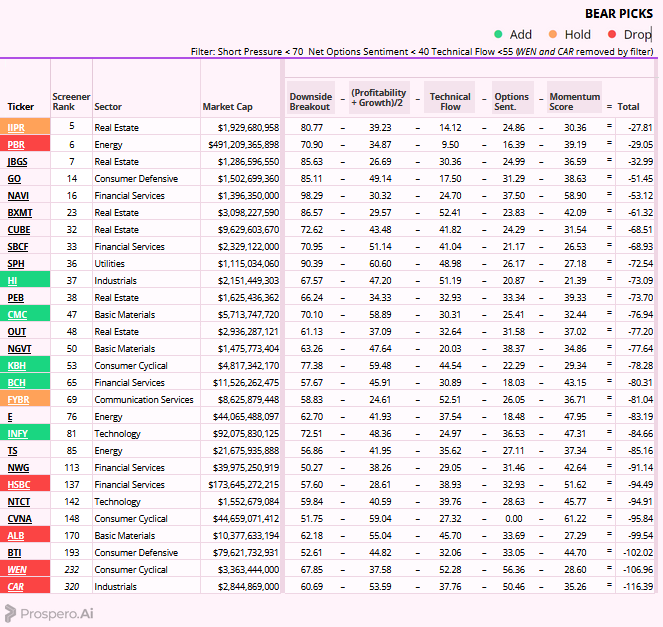Open the OUT ticker link

coord(17,331)
